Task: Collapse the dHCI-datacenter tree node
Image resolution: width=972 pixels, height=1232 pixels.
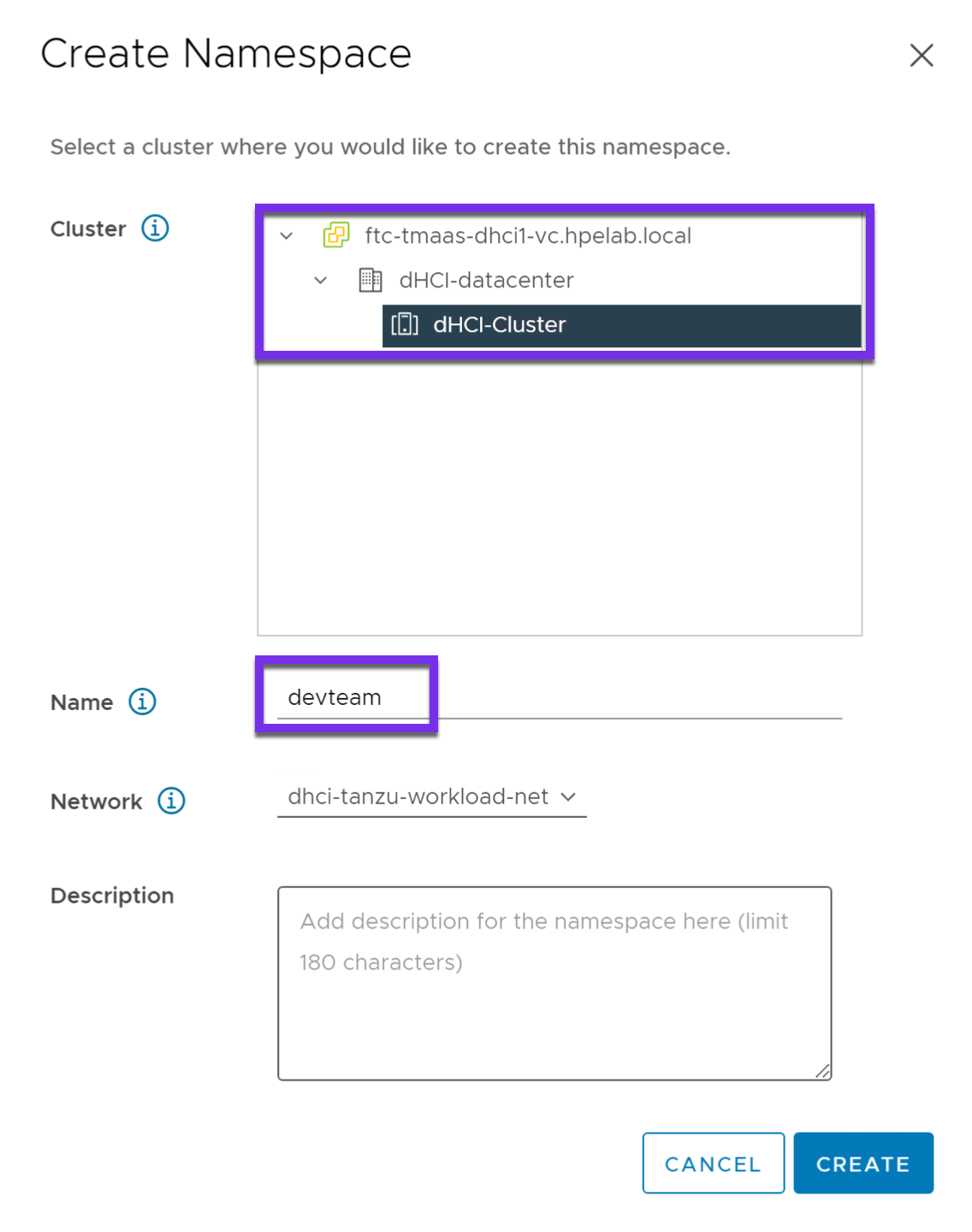Action: pyautogui.click(x=320, y=280)
